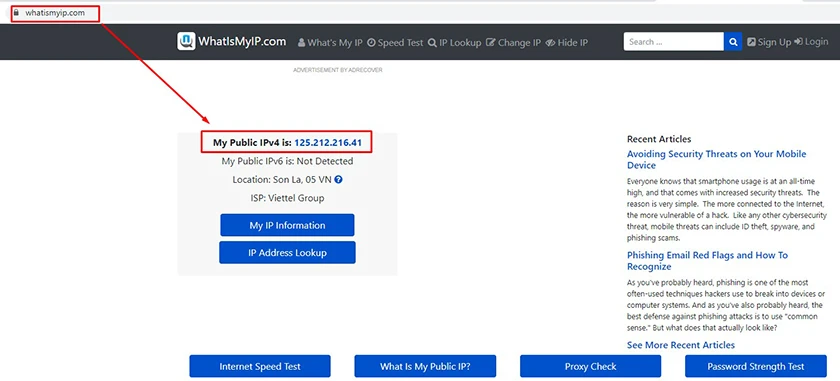Open Avoiding Security Threats article link
The width and height of the screenshot is (840, 381).
coord(716,160)
